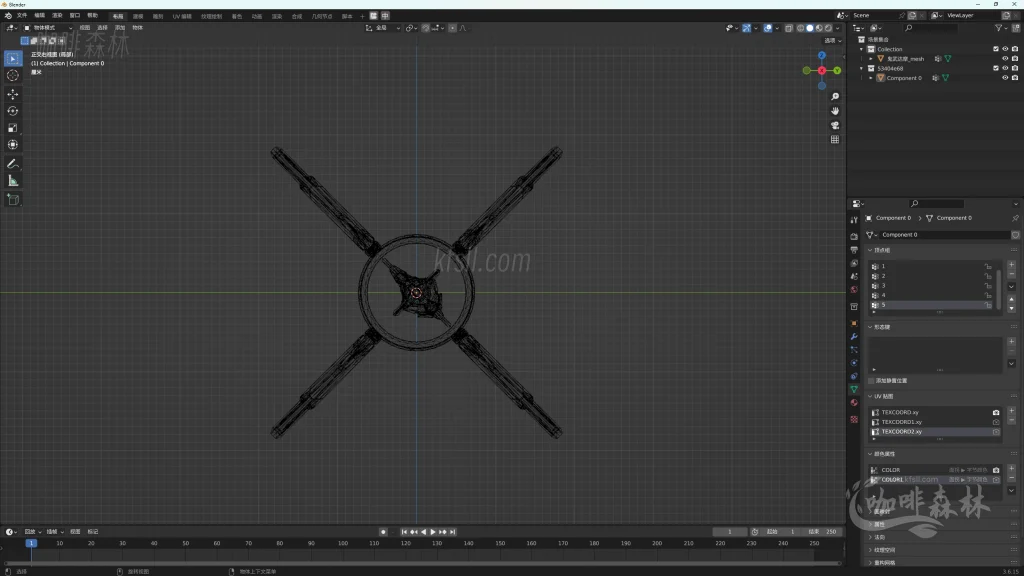Image resolution: width=1024 pixels, height=576 pixels.
Task: Toggle the shape key relative checkbox
Action: (x=871, y=380)
